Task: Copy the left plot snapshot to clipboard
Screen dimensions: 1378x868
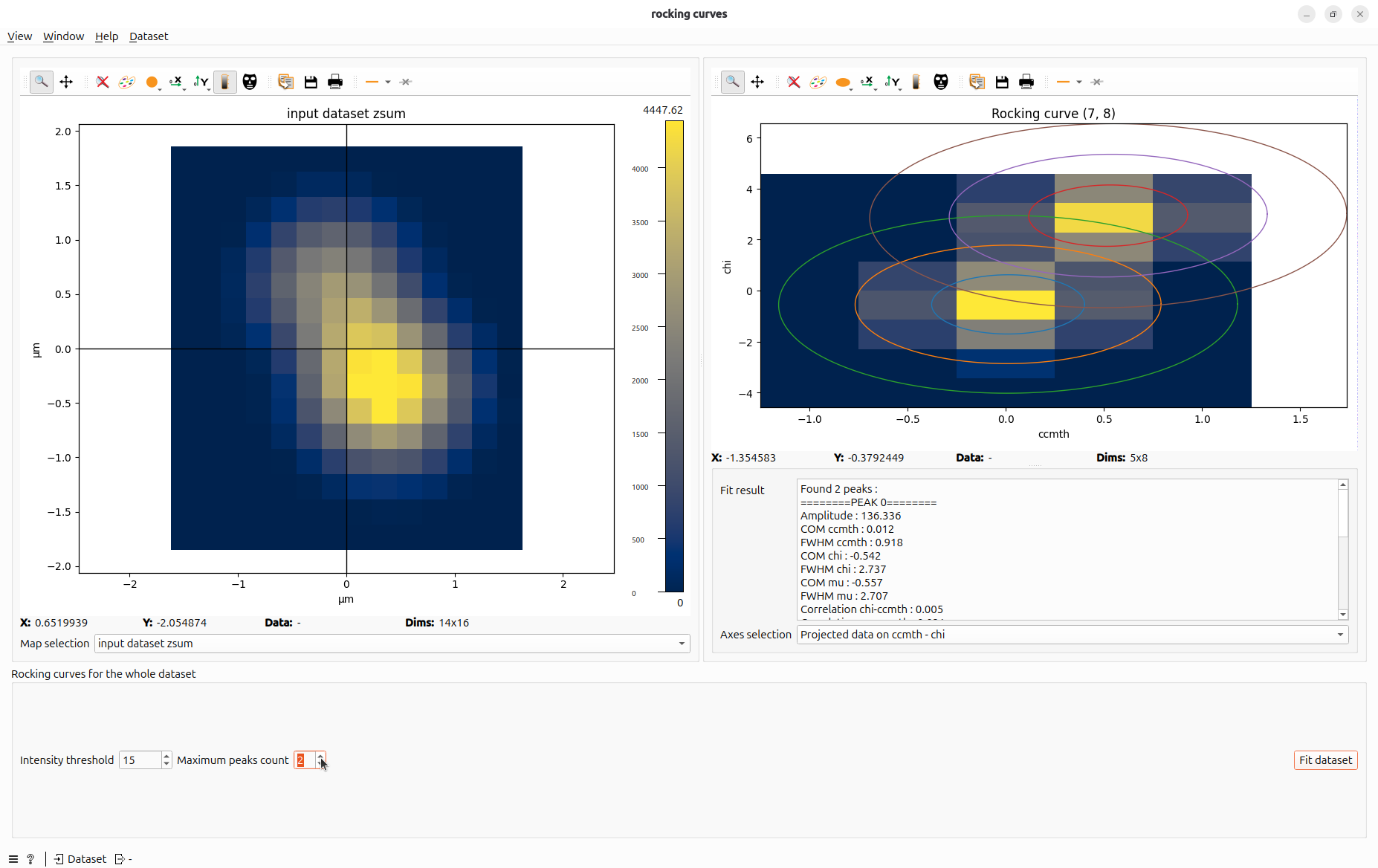Action: pos(286,82)
